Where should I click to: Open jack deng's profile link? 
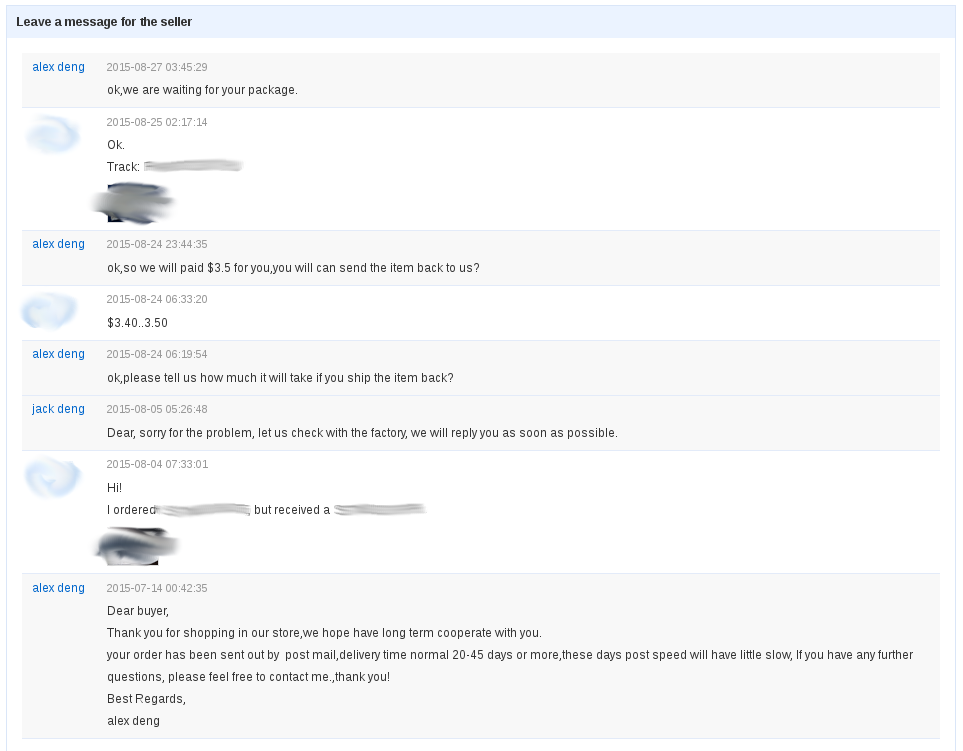[x=58, y=409]
